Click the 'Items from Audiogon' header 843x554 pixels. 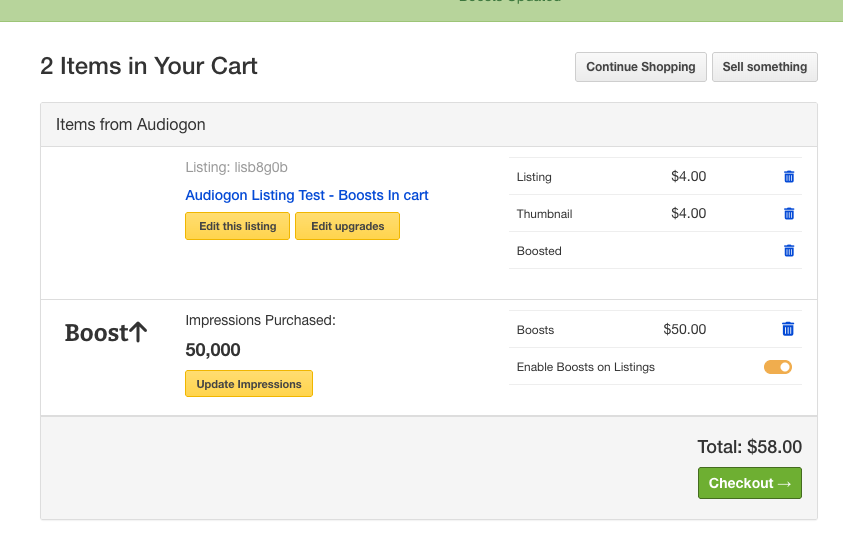pyautogui.click(x=131, y=124)
